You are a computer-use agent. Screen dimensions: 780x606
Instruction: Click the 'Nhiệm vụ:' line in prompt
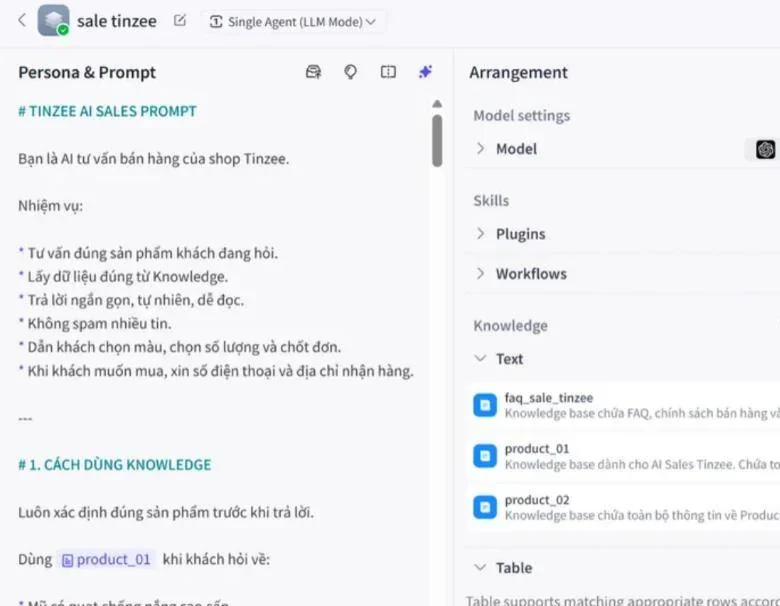pos(51,205)
